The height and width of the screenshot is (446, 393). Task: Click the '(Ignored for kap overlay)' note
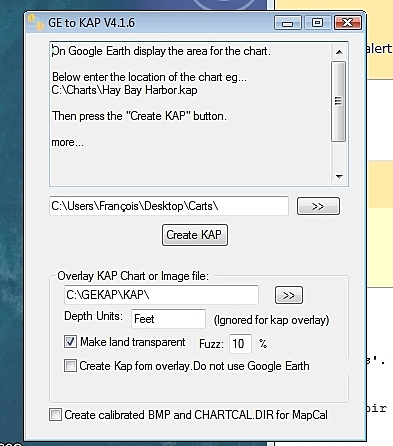pos(271,320)
